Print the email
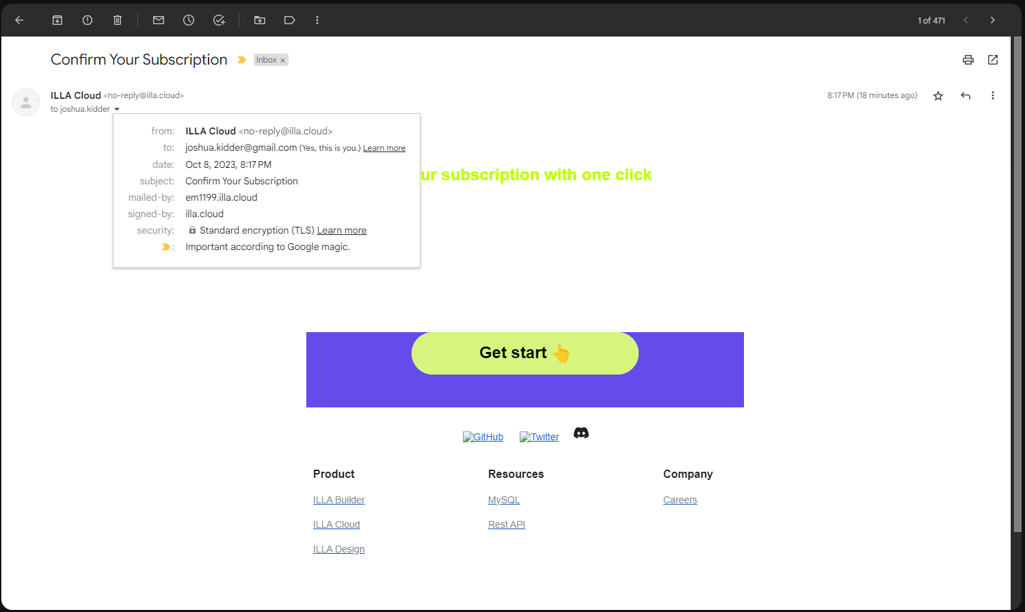This screenshot has width=1025, height=612. click(x=967, y=60)
